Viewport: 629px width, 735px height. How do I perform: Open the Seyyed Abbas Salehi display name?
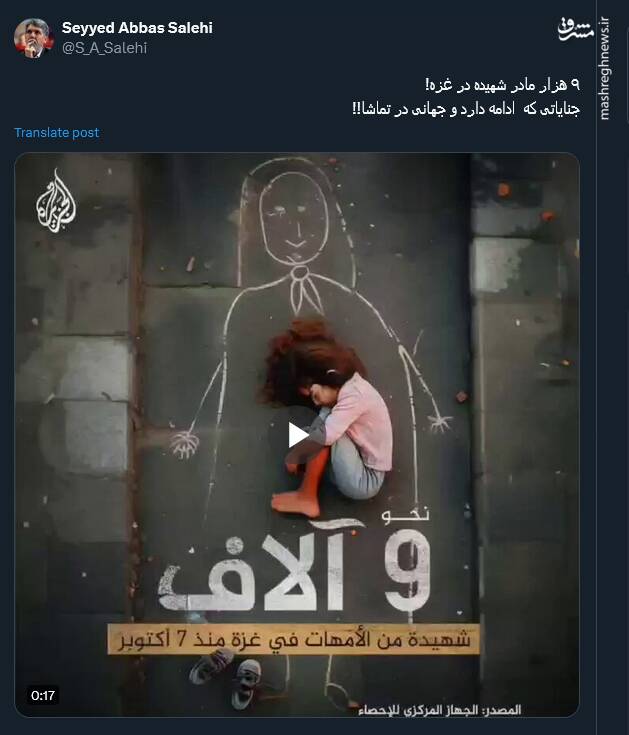tap(137, 28)
